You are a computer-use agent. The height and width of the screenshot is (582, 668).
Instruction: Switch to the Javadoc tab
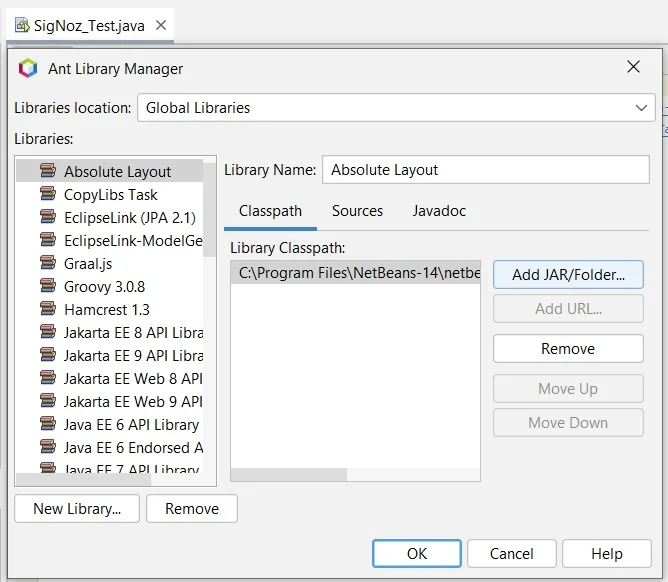point(439,211)
